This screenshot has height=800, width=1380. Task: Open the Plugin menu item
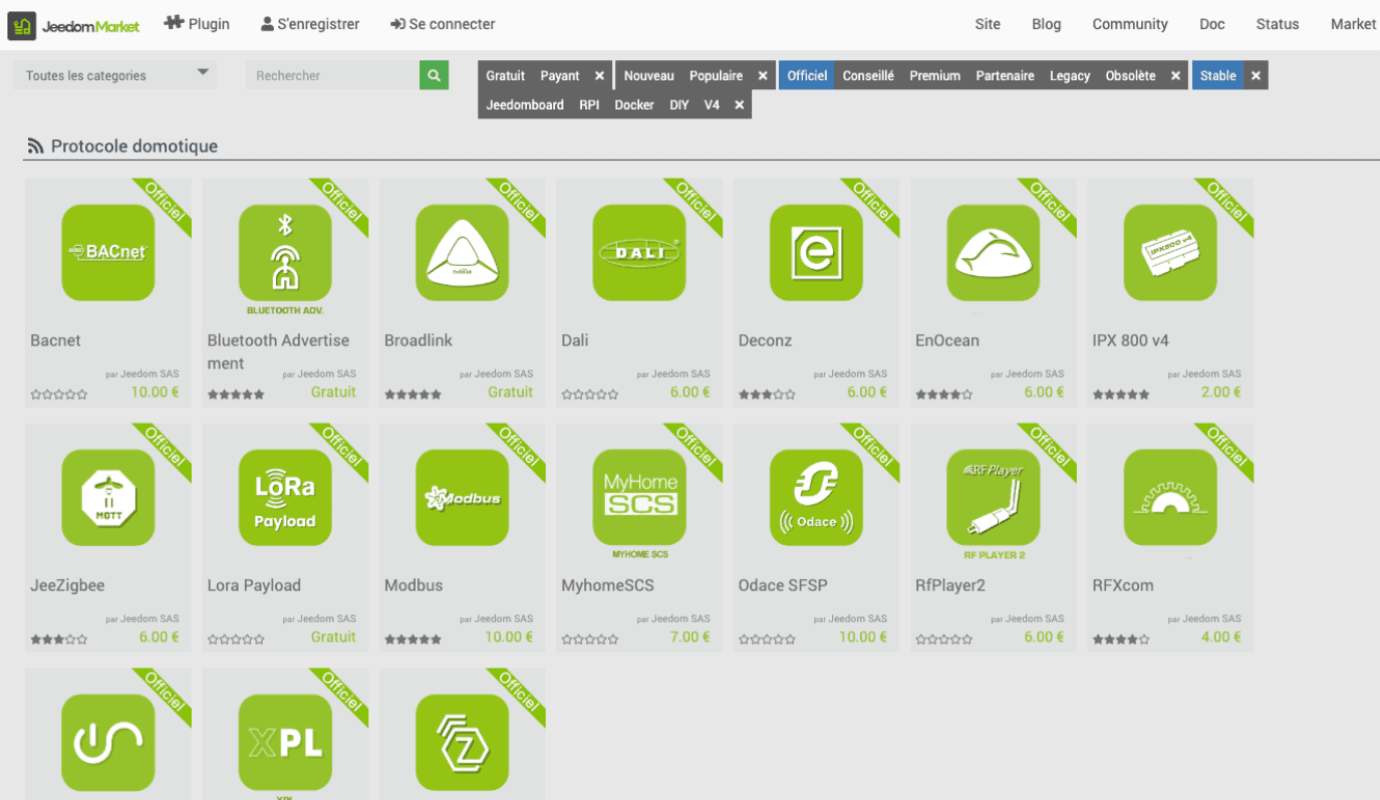197,24
